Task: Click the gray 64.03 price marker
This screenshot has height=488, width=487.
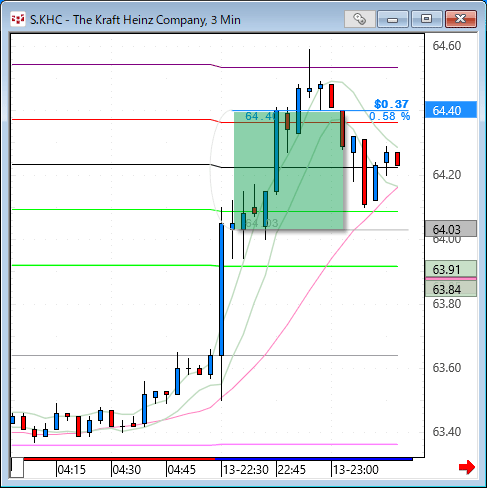Action: [451, 229]
